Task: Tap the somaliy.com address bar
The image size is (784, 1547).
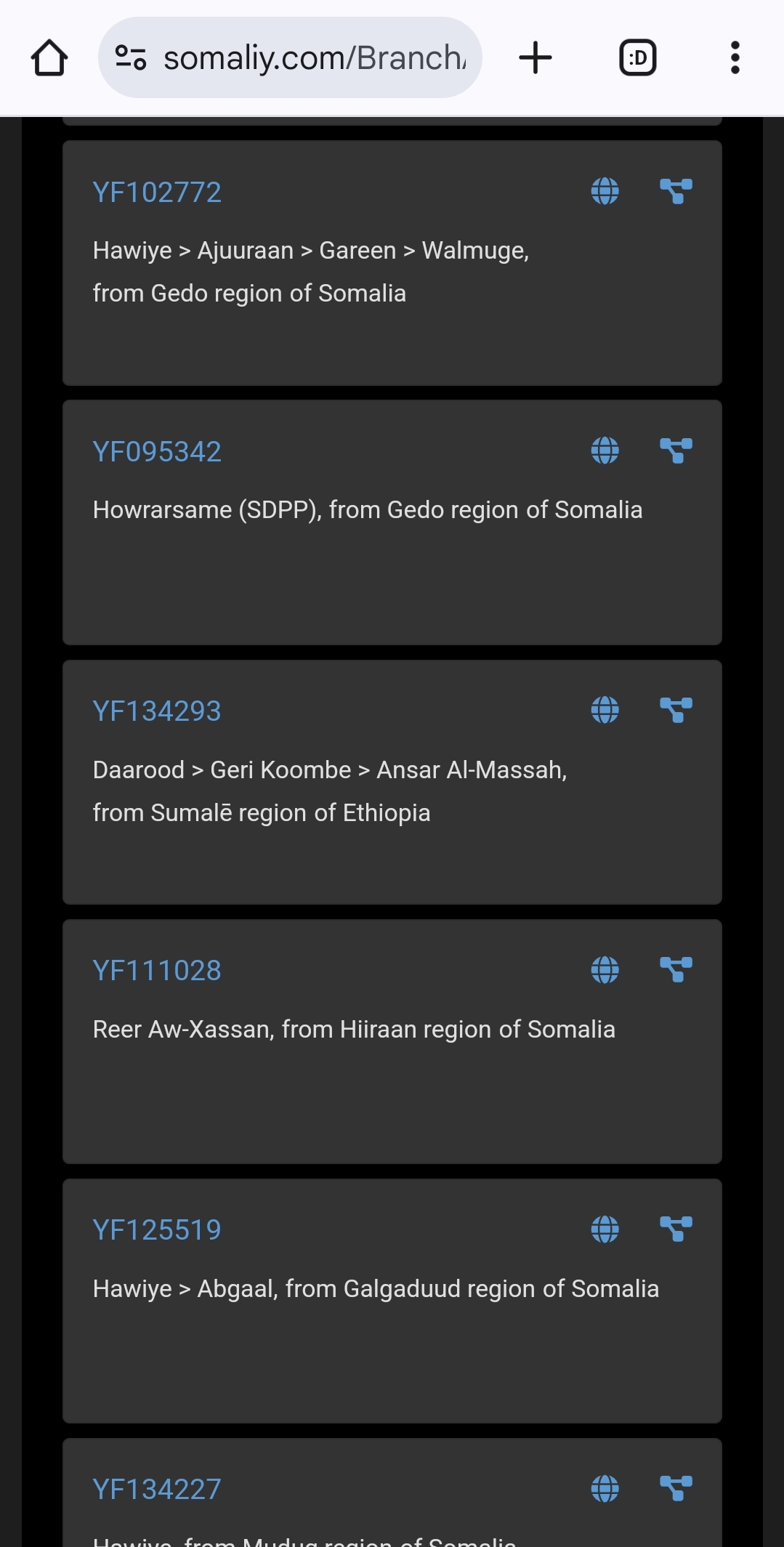Action: tap(314, 58)
